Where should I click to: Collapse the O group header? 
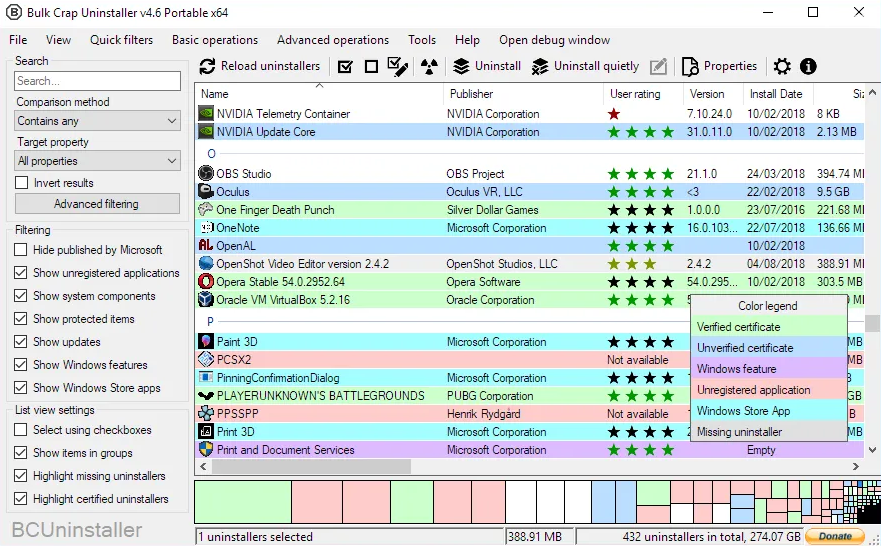tap(211, 153)
